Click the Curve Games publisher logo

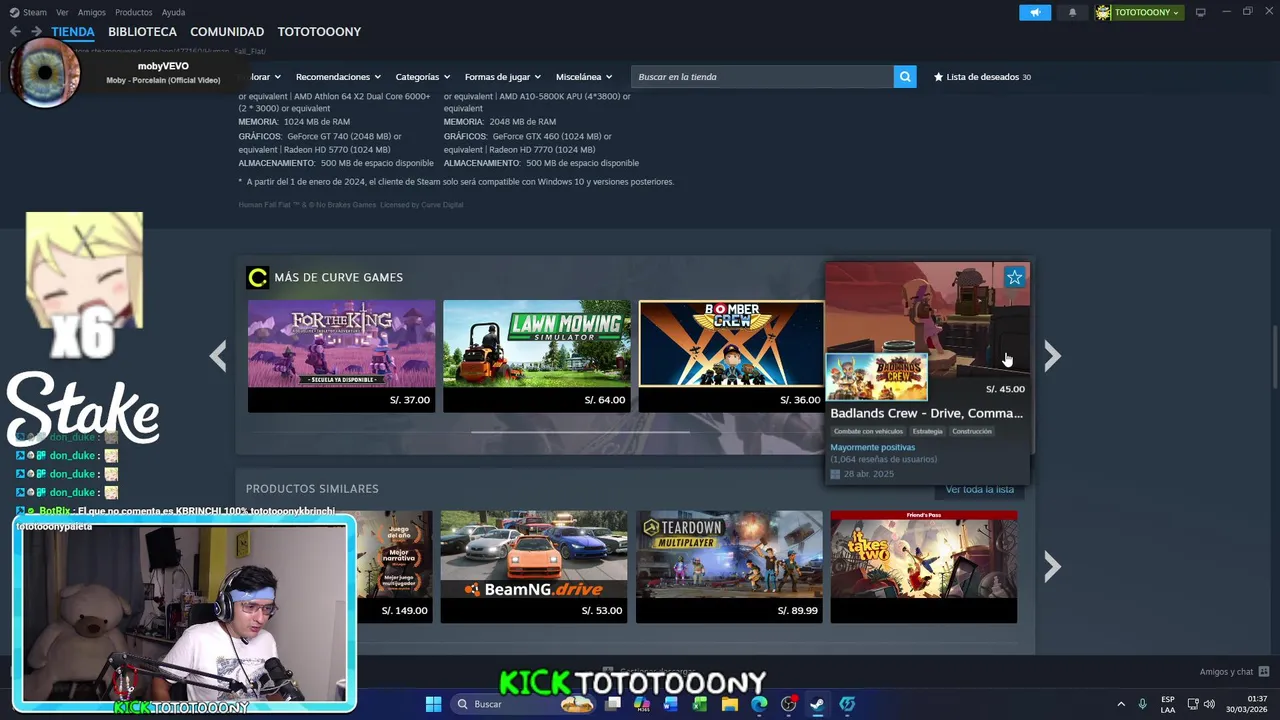click(257, 277)
